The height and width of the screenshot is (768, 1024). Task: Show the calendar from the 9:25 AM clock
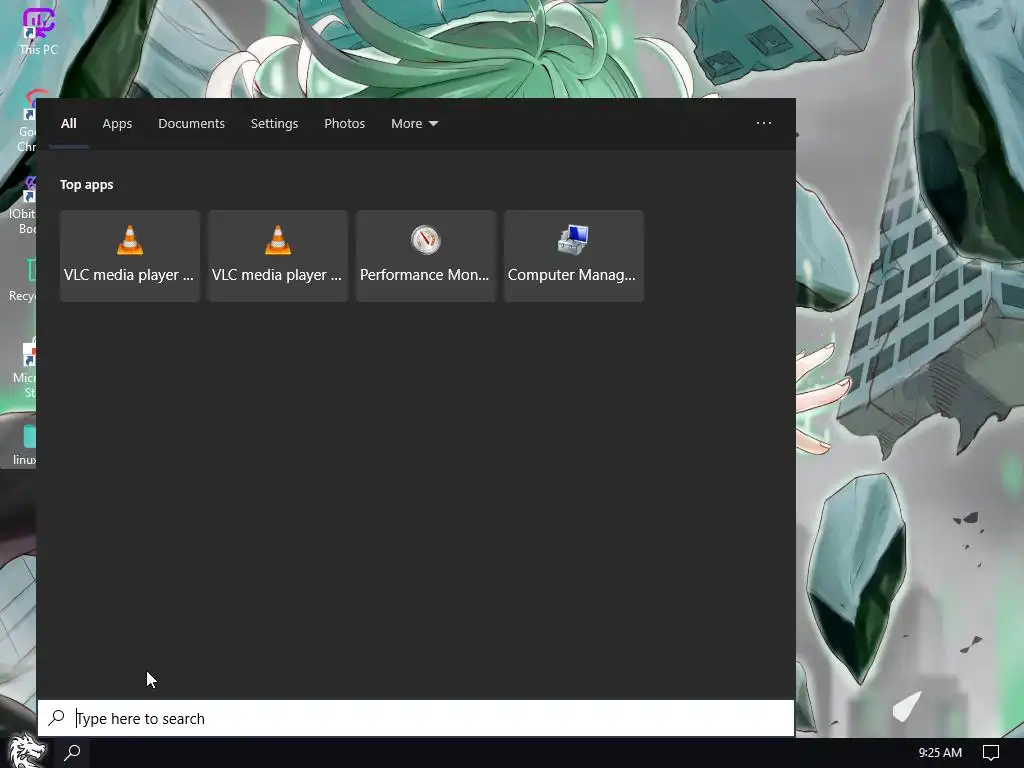(x=940, y=753)
